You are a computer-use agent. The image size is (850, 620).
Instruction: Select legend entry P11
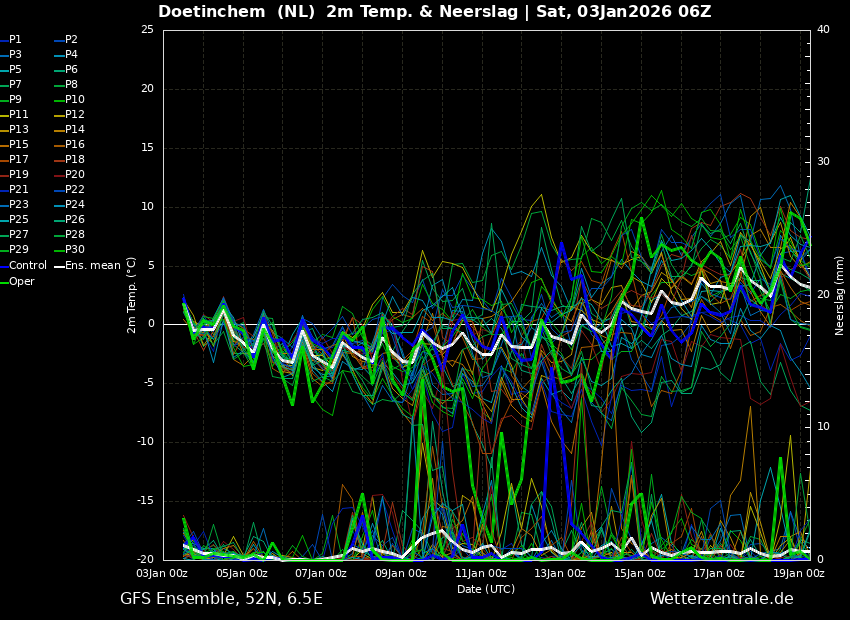pyautogui.click(x=14, y=114)
